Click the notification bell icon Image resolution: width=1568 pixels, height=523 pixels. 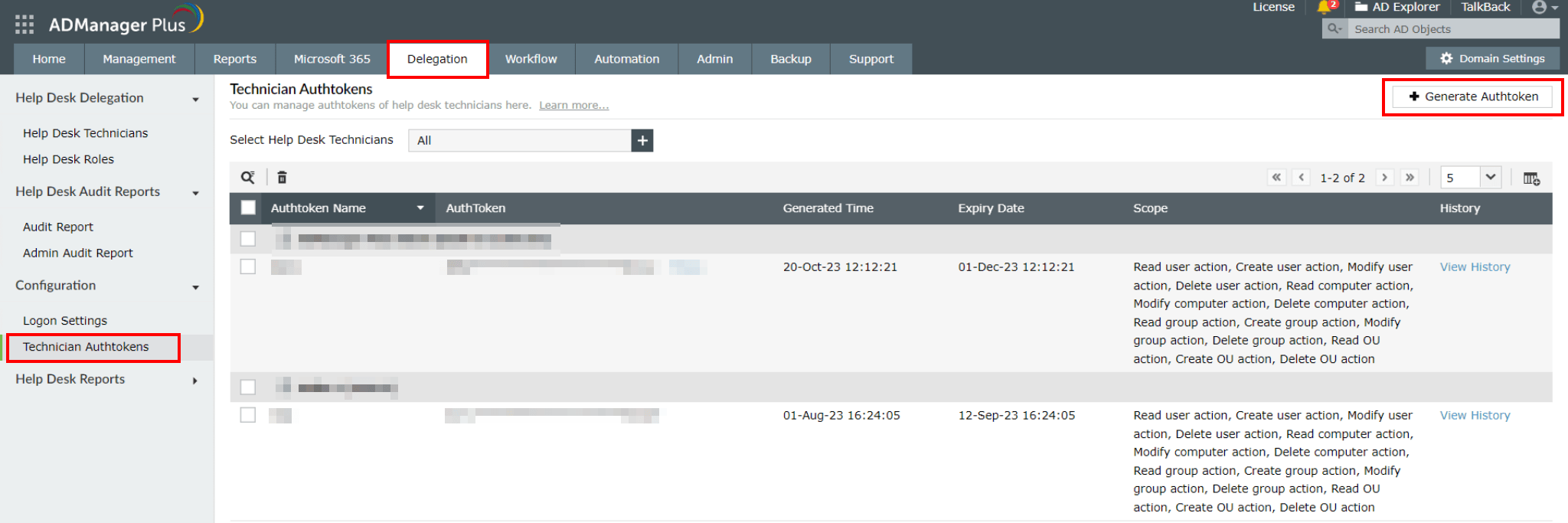1325,7
